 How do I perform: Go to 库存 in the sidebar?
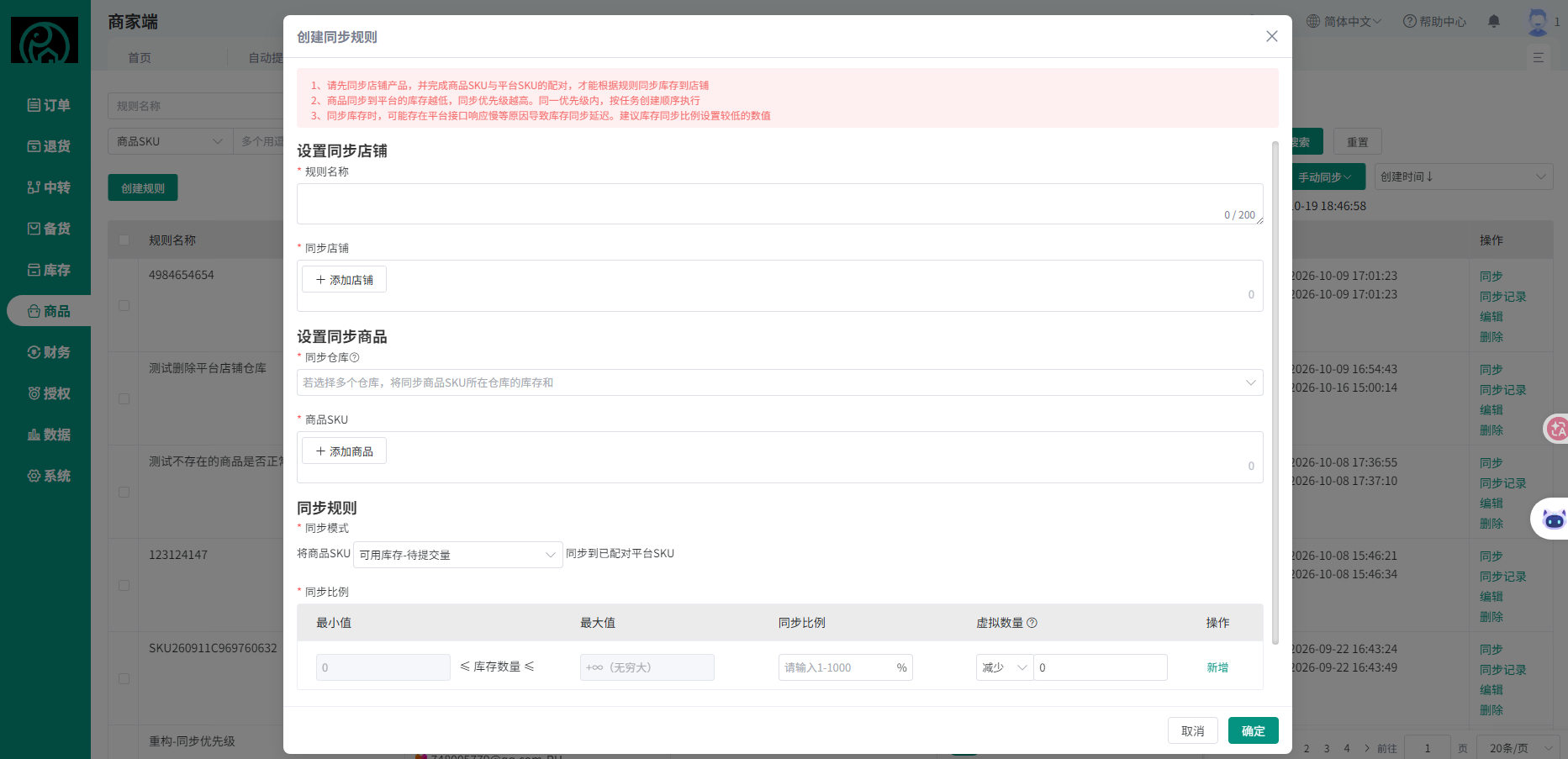[x=49, y=270]
